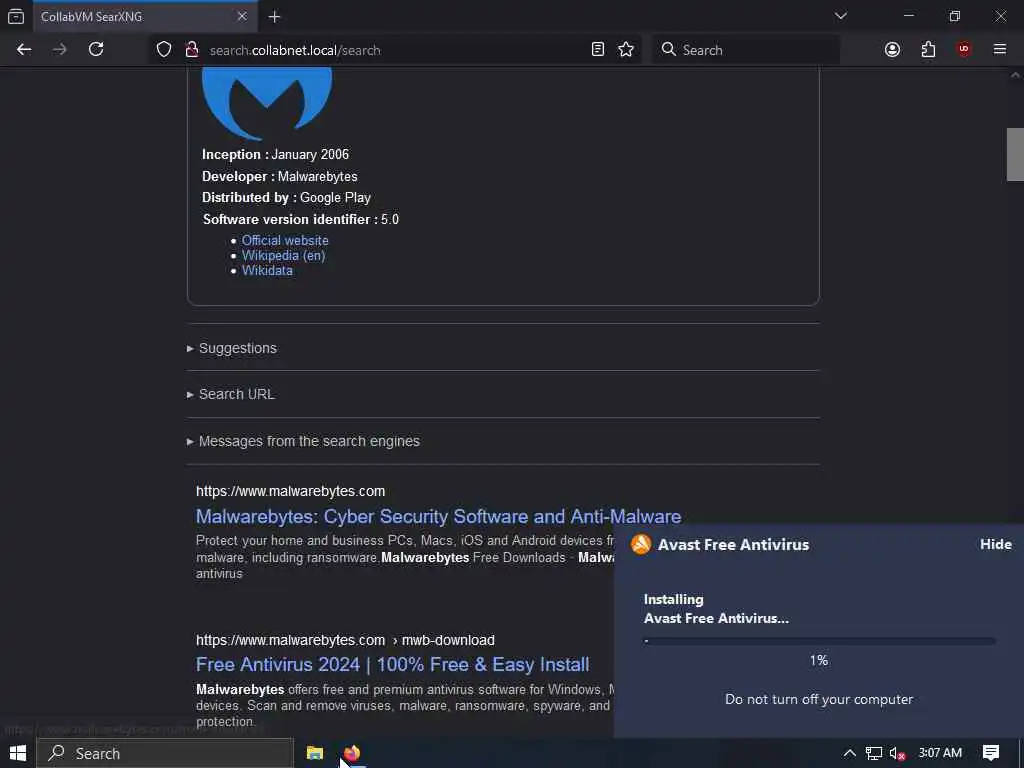Click the Firefox taskbar icon
The width and height of the screenshot is (1024, 768).
pos(352,753)
